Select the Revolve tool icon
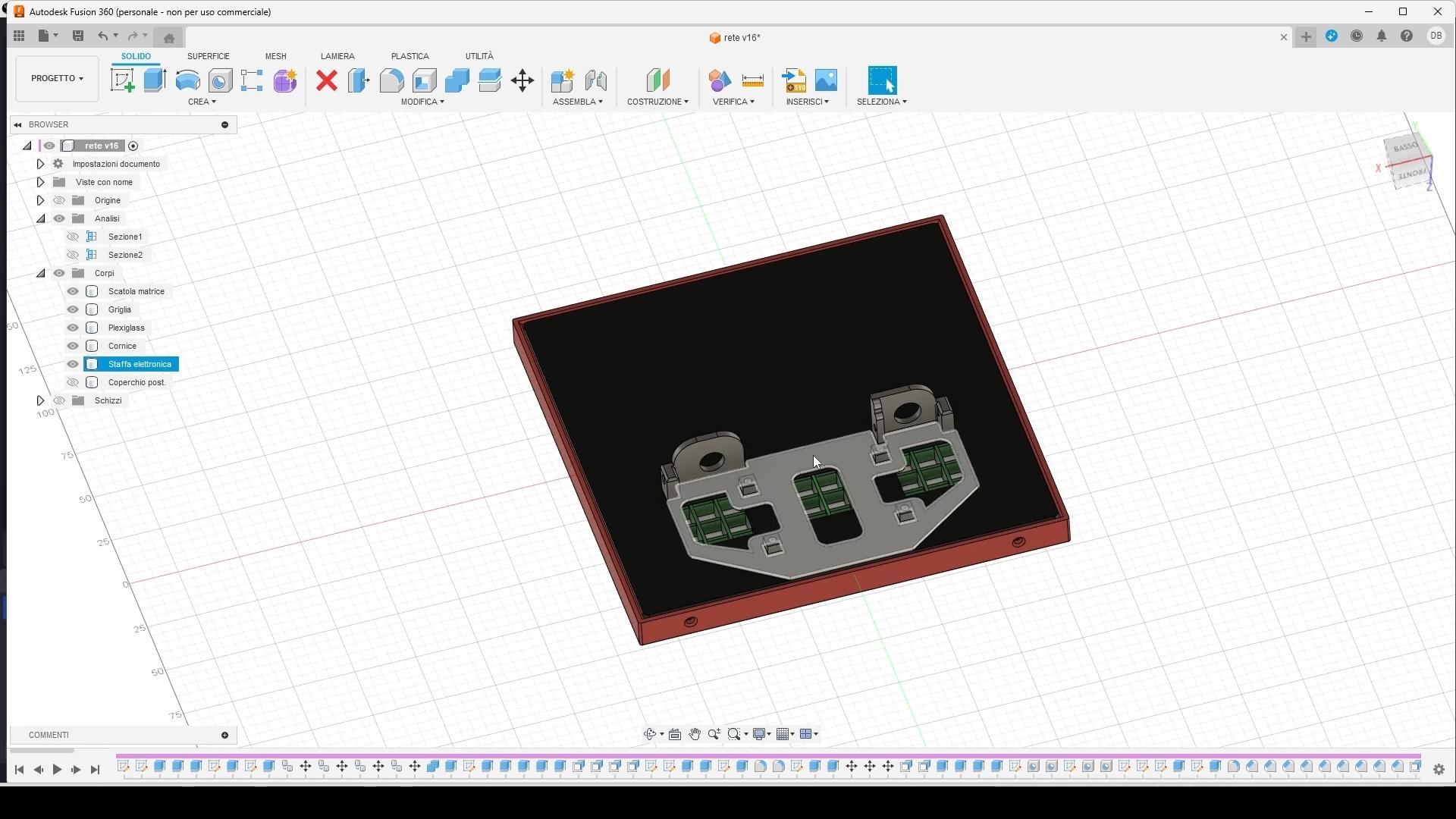 (x=187, y=80)
